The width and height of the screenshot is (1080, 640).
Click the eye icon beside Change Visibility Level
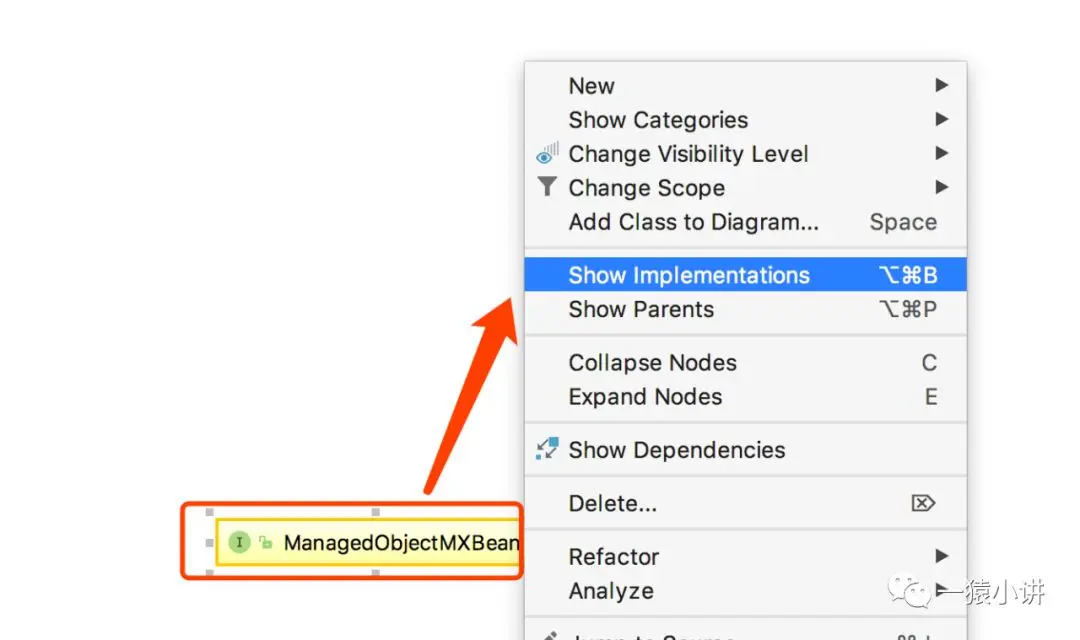[x=547, y=154]
